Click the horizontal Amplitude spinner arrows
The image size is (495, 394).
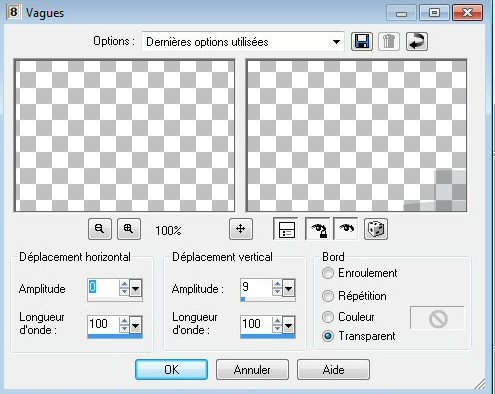point(124,288)
